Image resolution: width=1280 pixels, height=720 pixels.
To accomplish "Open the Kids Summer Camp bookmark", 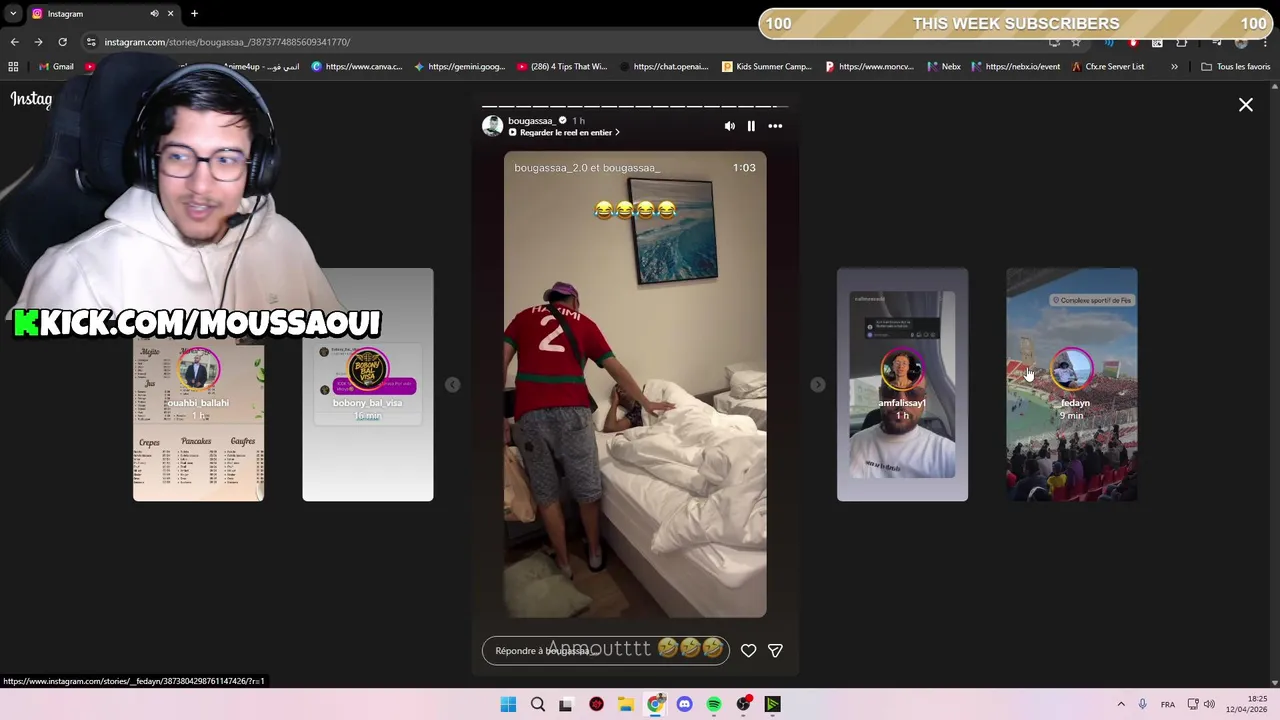I will (x=767, y=67).
